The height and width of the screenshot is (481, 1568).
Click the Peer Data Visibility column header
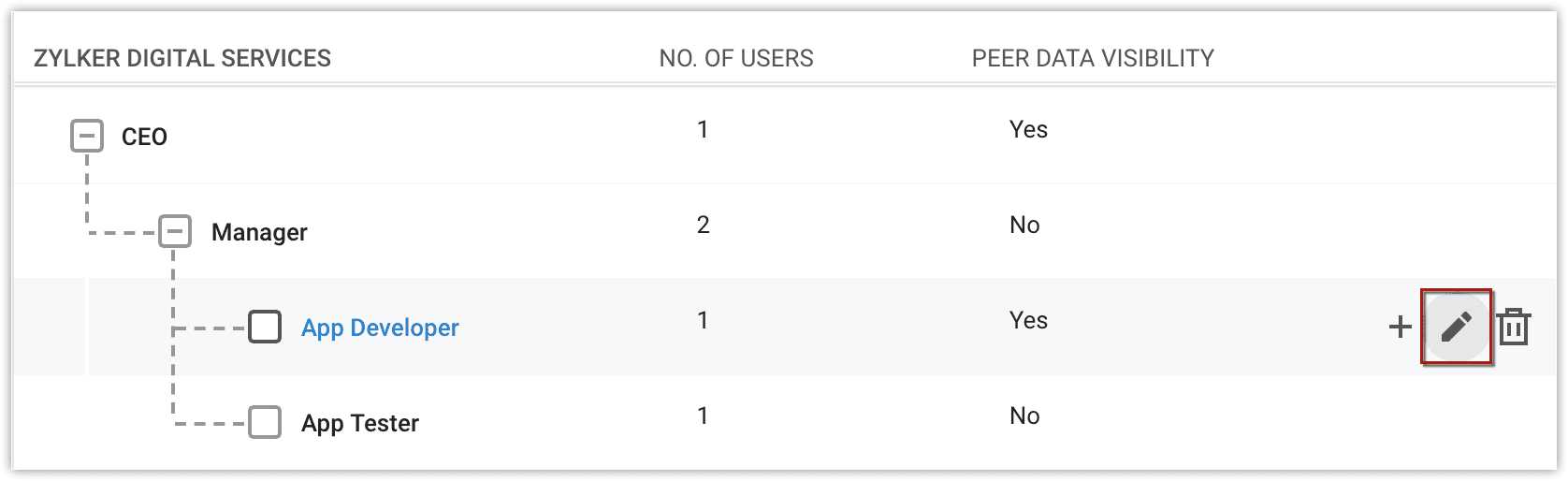[x=1092, y=58]
